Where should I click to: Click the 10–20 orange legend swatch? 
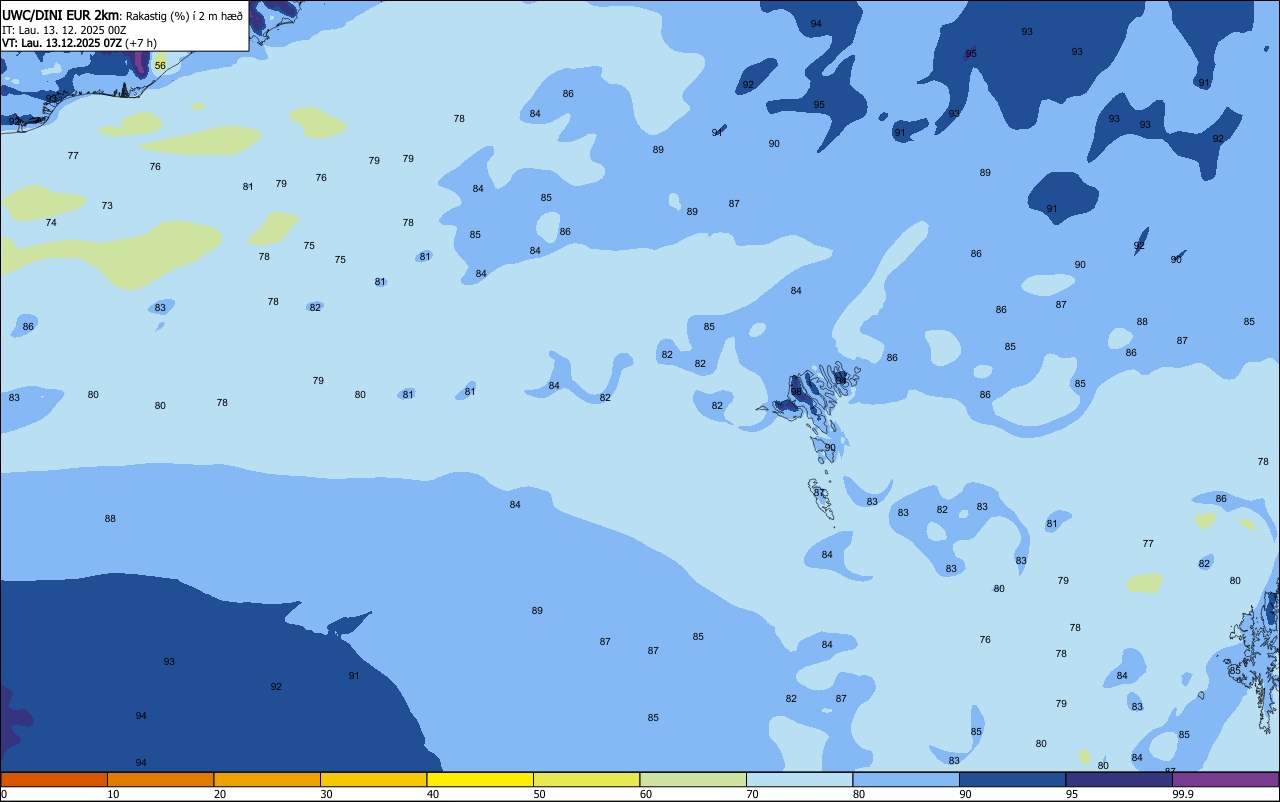[x=160, y=779]
